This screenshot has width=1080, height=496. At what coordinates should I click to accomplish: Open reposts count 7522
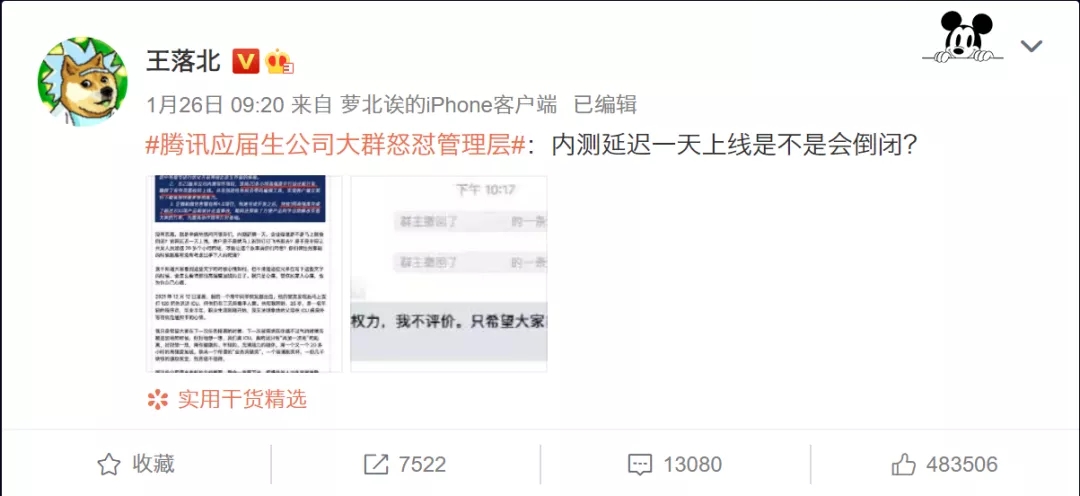pyautogui.click(x=422, y=464)
